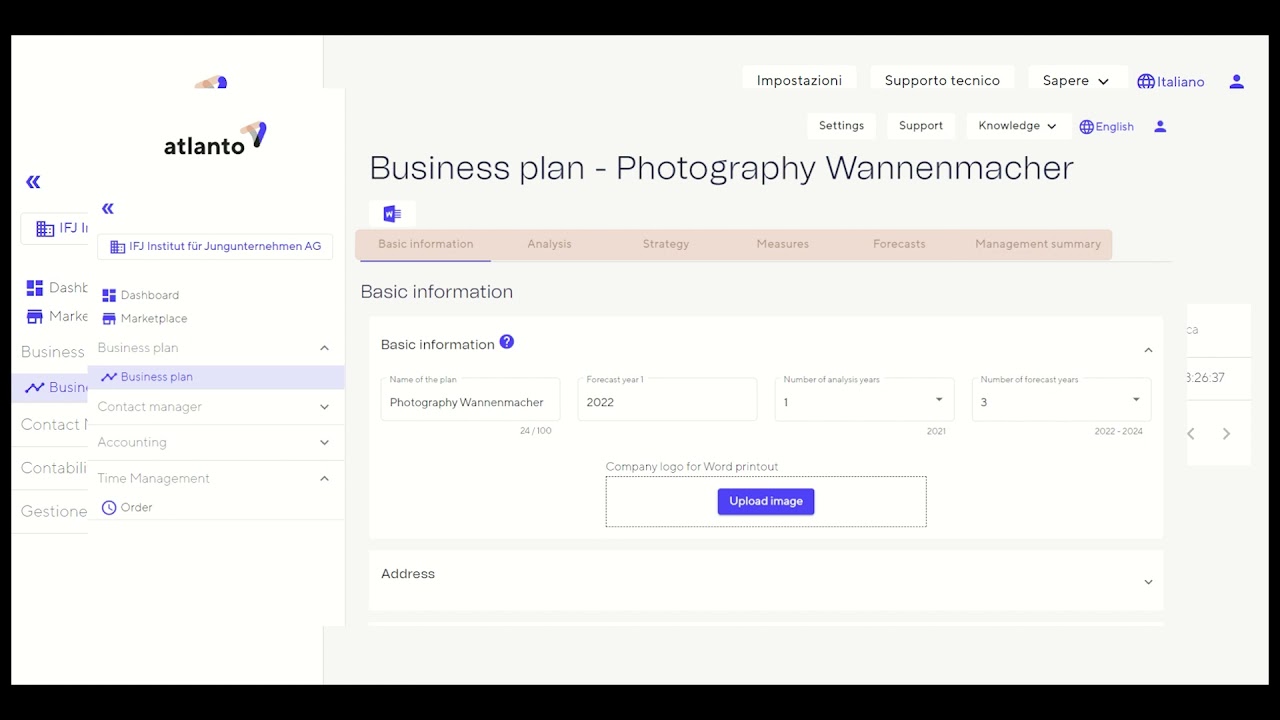Viewport: 1280px width, 720px height.
Task: Open the Number of analysis years dropdown
Action: click(938, 398)
